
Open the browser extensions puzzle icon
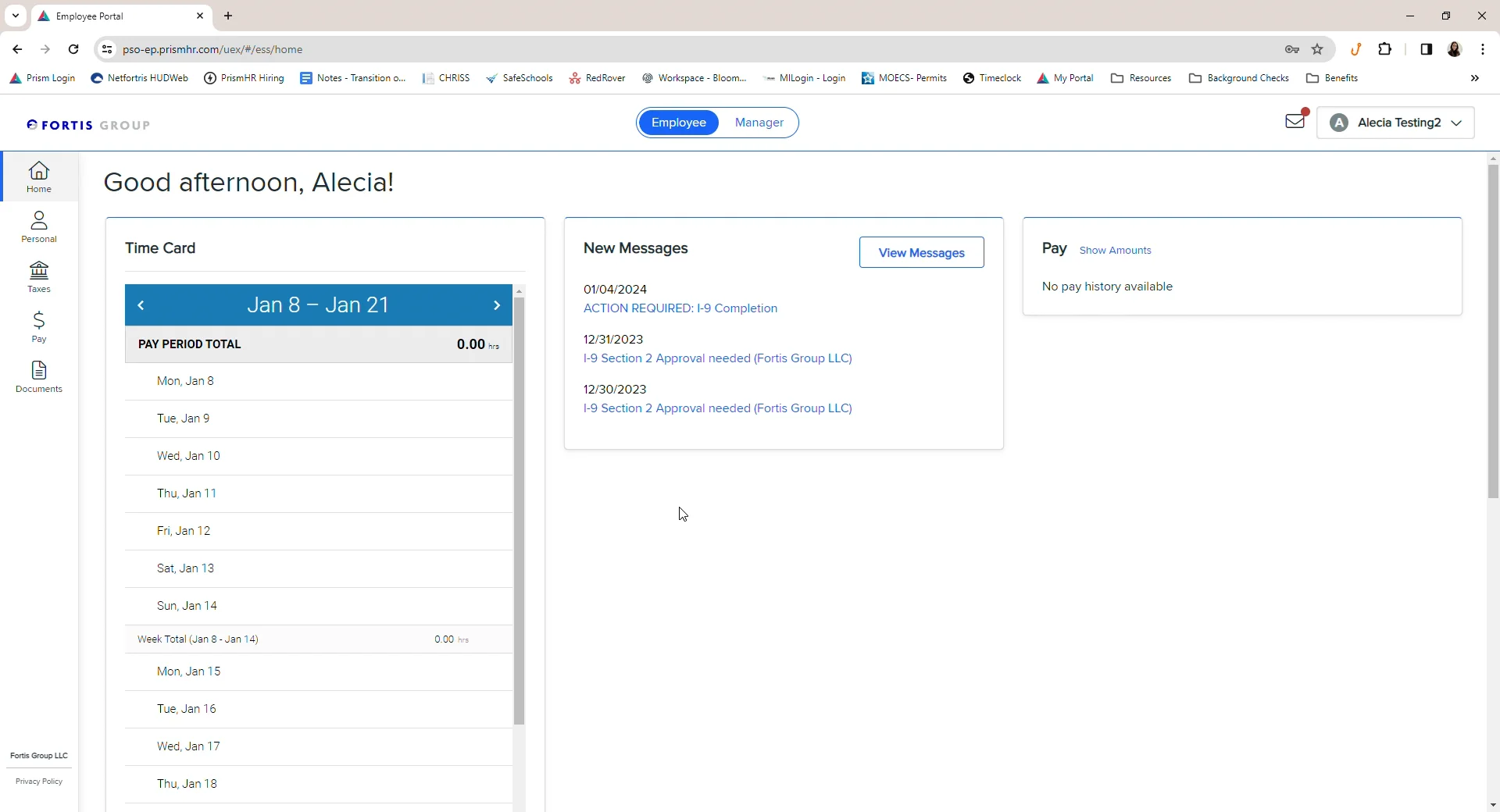coord(1384,49)
